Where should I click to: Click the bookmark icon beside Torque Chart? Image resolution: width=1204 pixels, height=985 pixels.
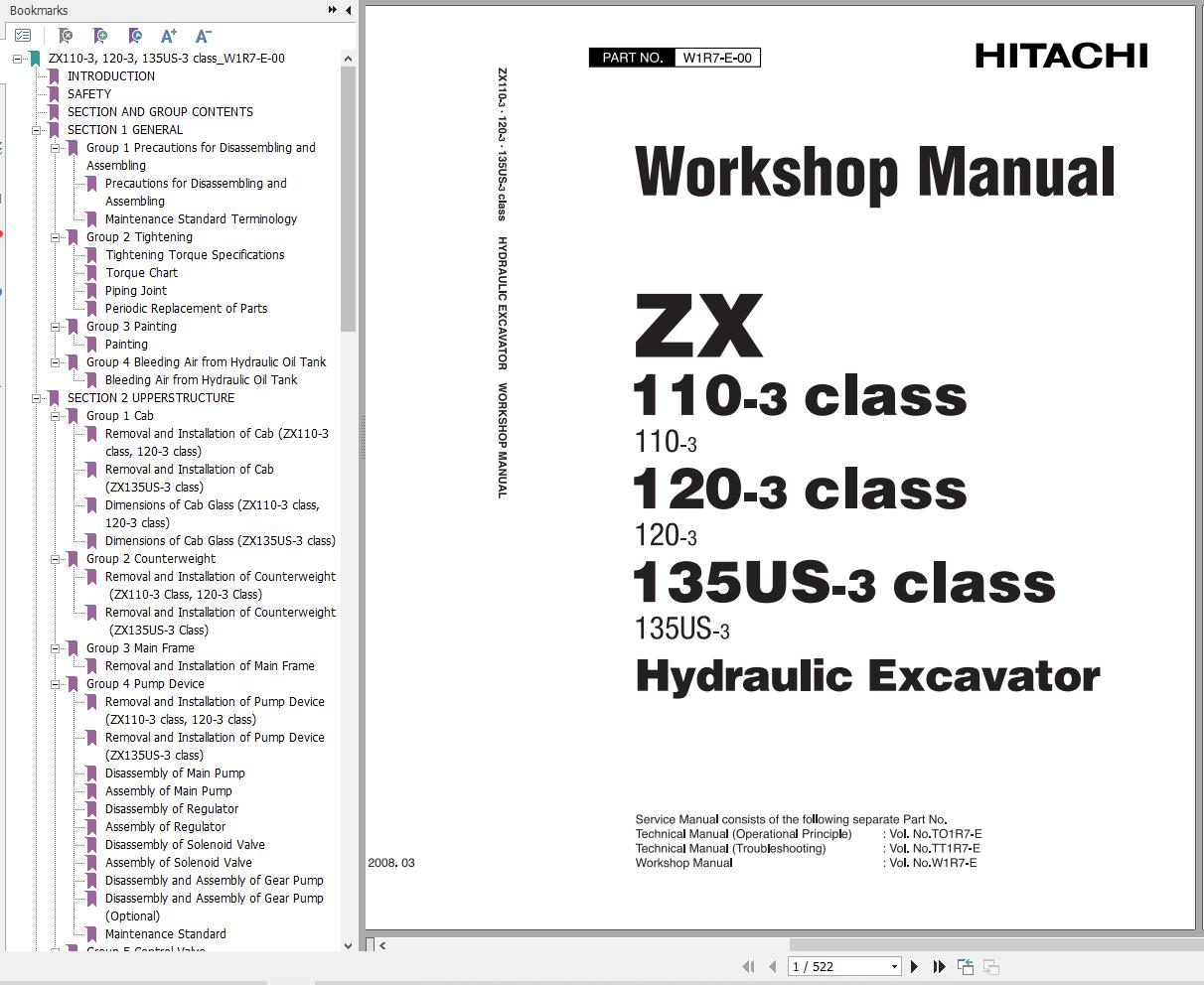coord(91,273)
